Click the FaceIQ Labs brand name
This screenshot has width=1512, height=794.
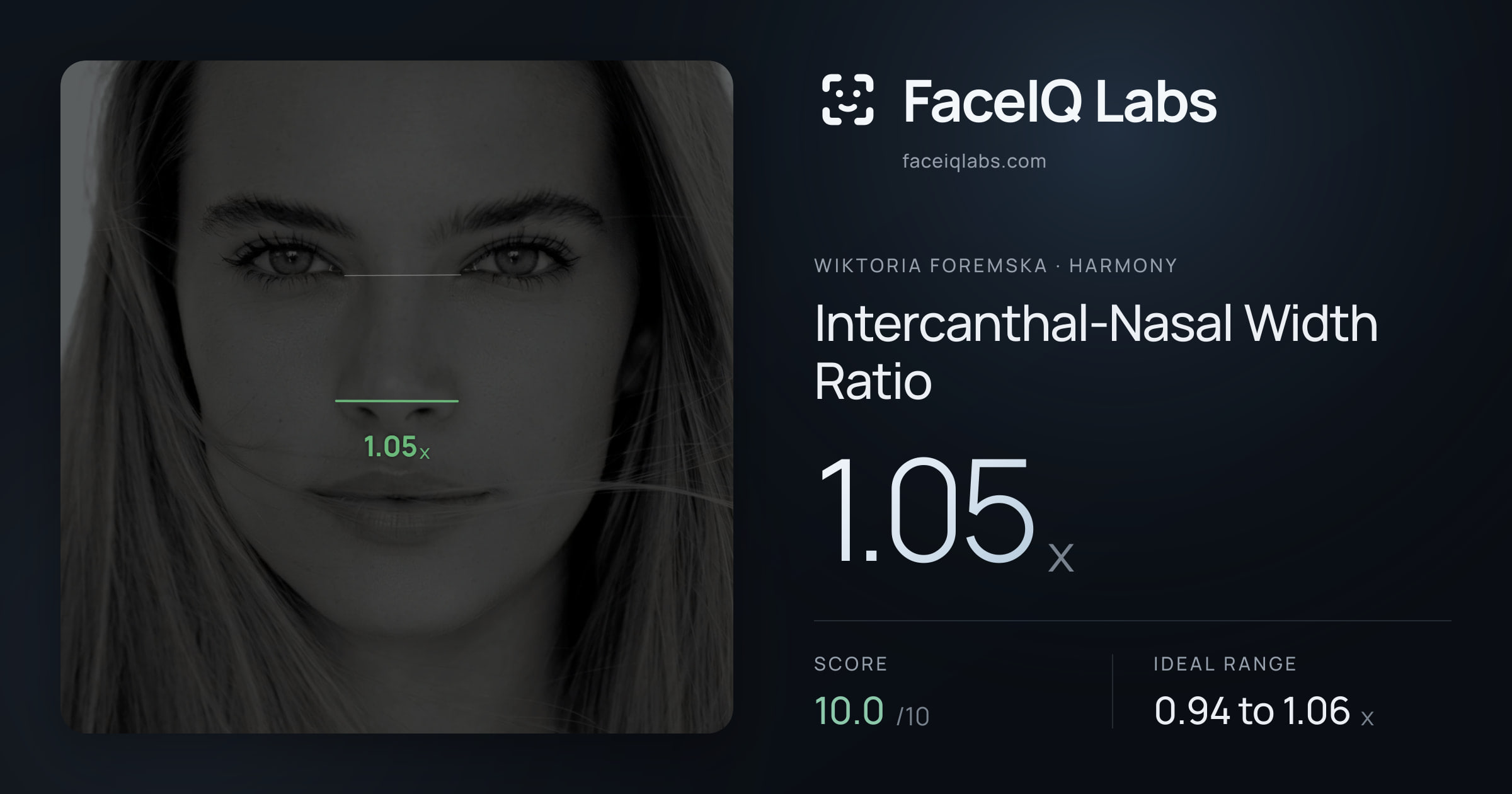(x=1060, y=101)
